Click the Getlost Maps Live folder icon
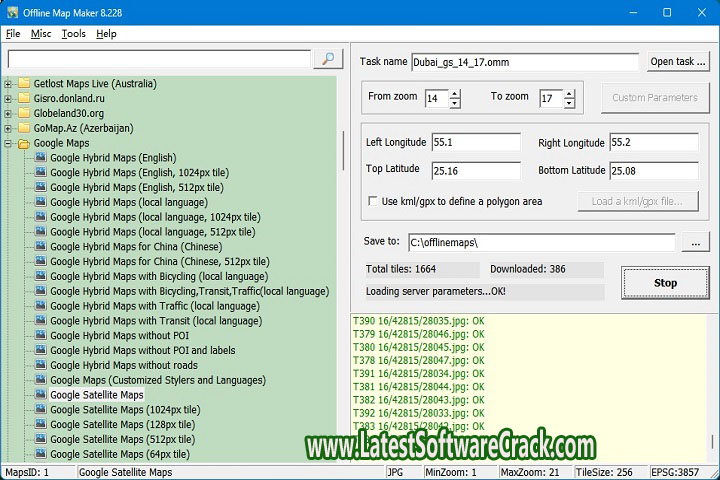Viewport: 720px width, 480px height. [x=23, y=84]
